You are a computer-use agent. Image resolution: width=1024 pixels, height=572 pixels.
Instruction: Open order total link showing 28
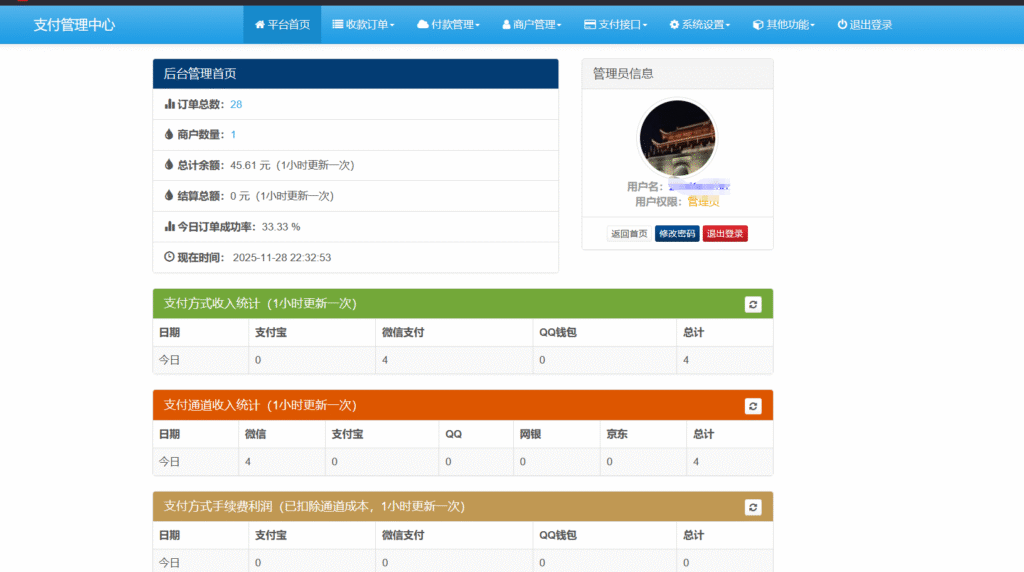236,104
